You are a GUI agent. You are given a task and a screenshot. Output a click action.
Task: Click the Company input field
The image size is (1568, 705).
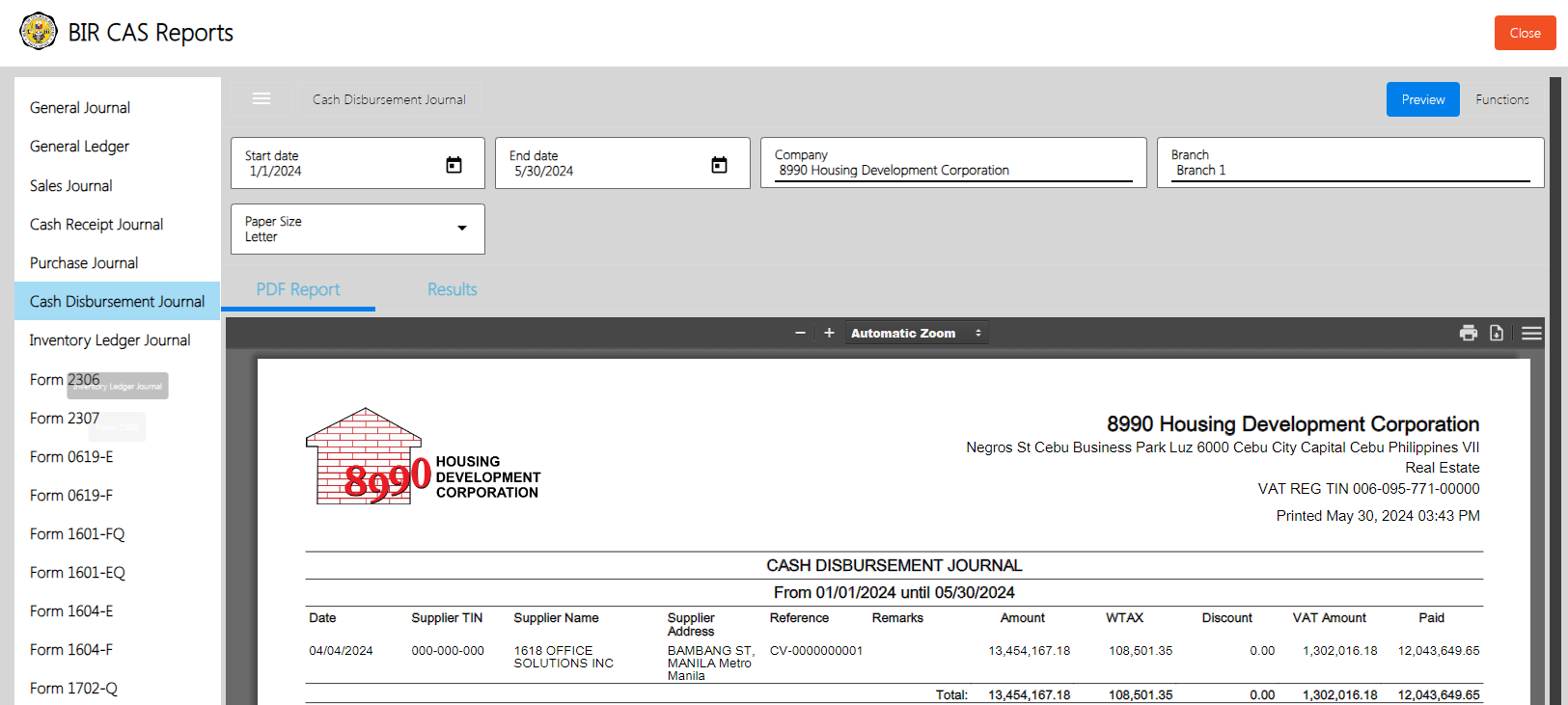coord(953,162)
